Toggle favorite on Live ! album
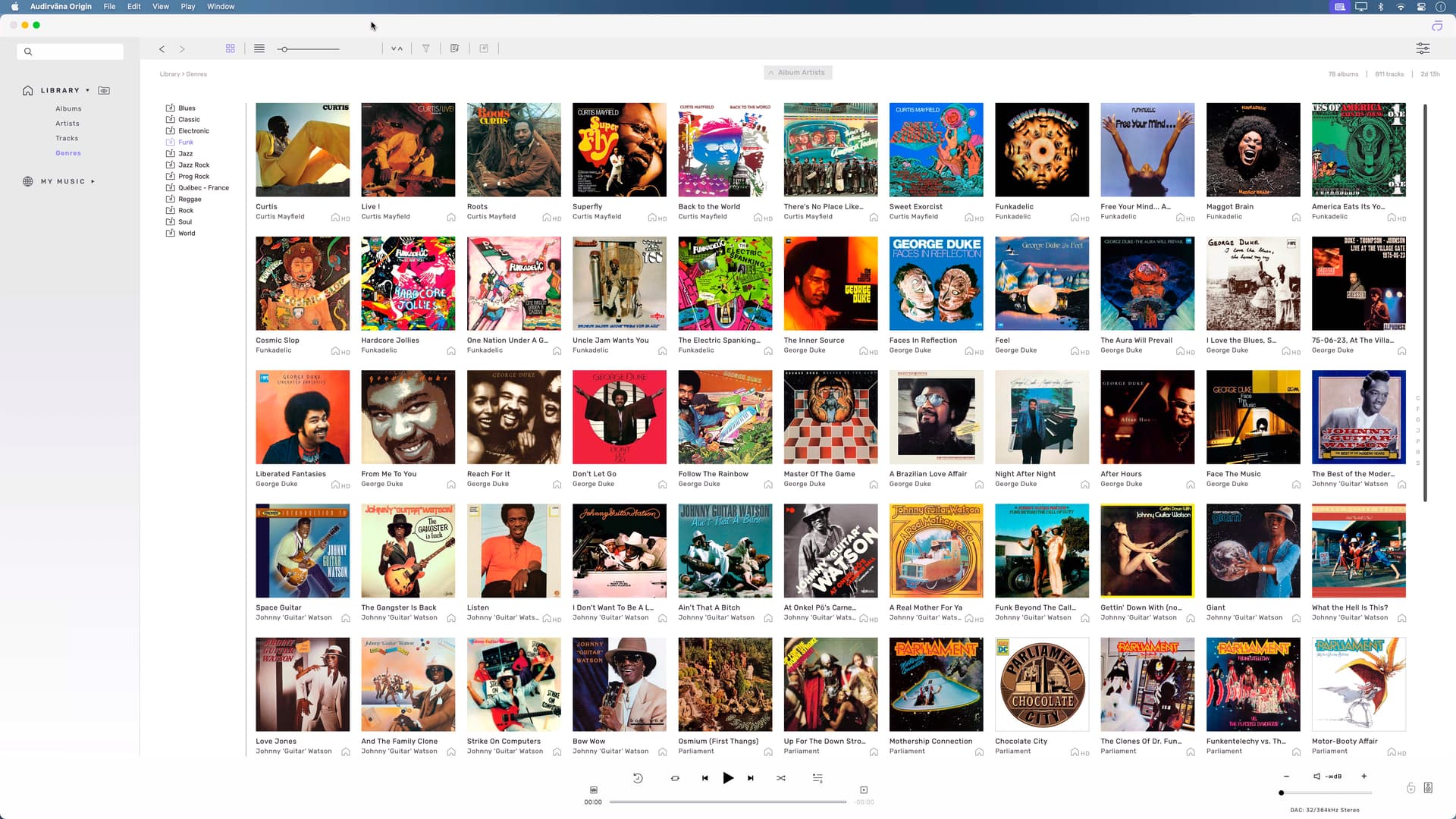The width and height of the screenshot is (1456, 819). [x=451, y=218]
